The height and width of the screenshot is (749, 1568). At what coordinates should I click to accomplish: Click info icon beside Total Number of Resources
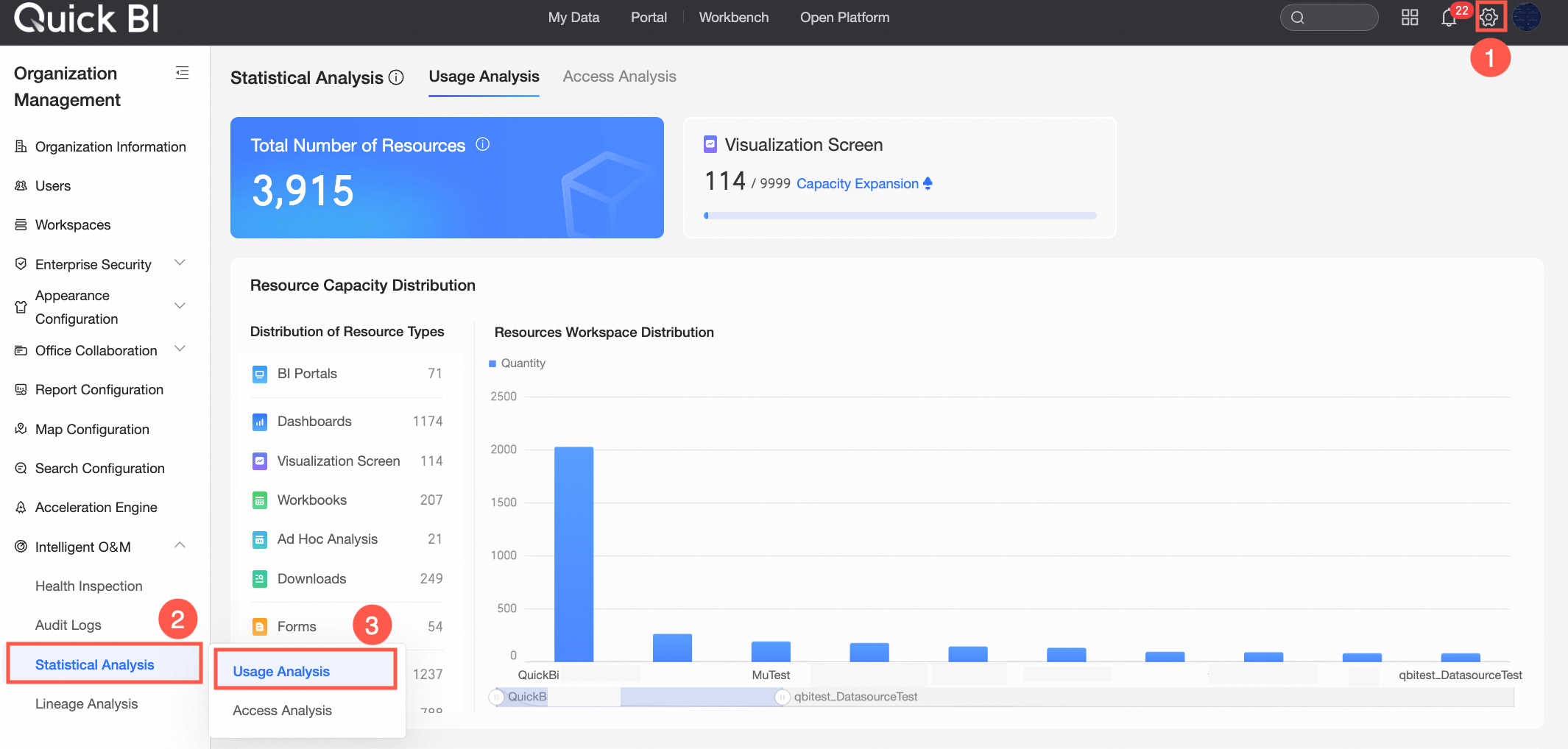pos(483,144)
